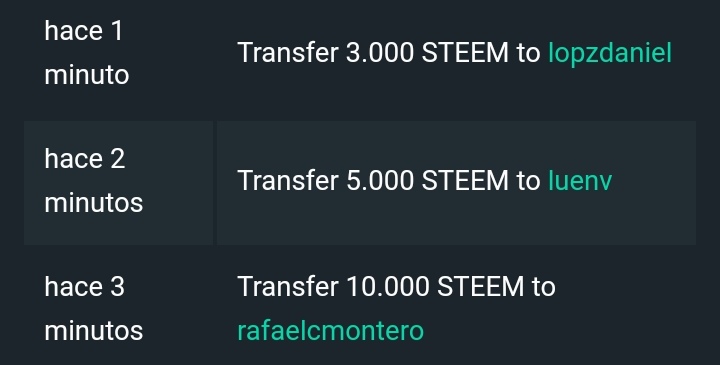720x365 pixels.
Task: Open the lopzdaniel account link
Action: 610,54
